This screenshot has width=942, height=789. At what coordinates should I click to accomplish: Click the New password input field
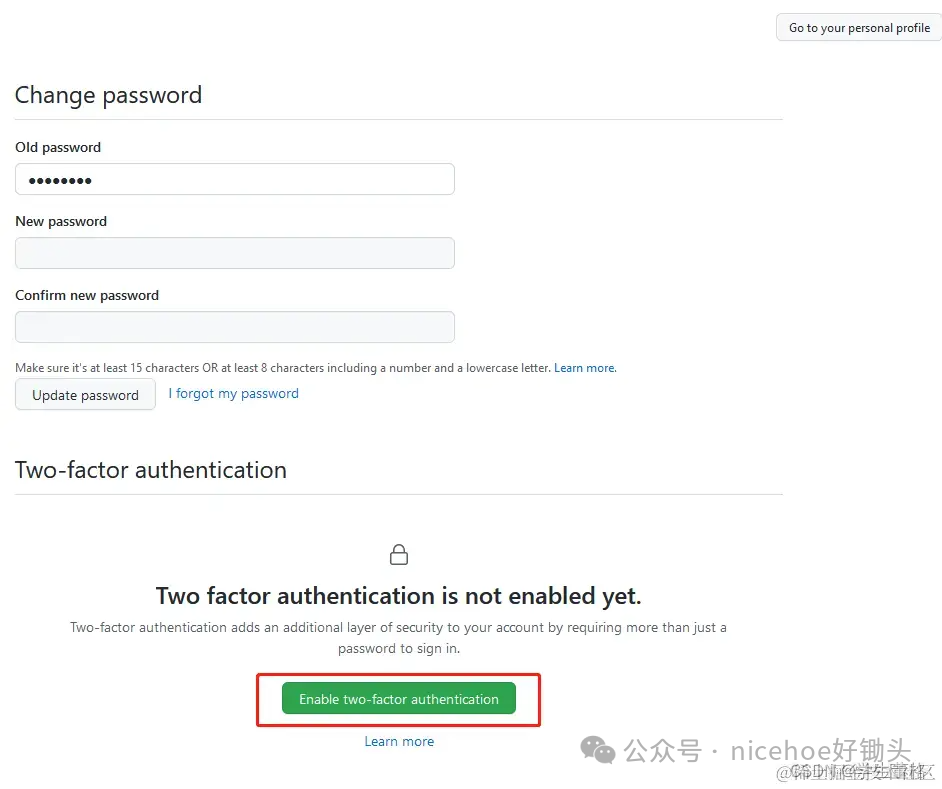coord(235,253)
